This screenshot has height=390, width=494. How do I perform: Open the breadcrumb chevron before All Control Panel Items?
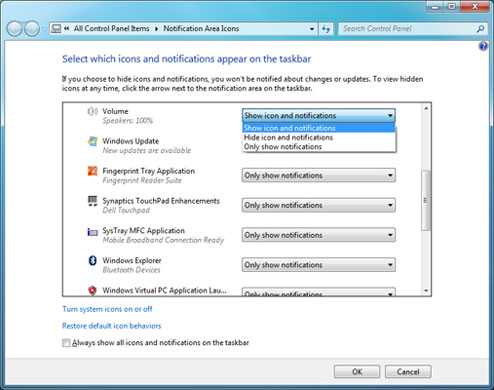67,29
